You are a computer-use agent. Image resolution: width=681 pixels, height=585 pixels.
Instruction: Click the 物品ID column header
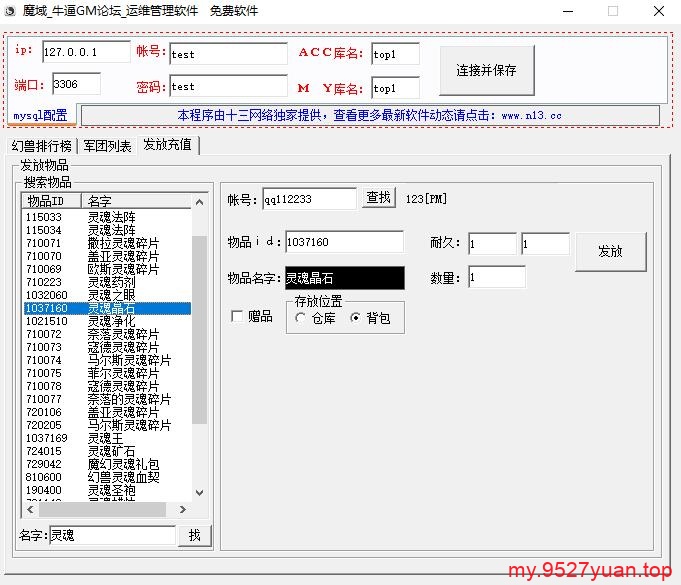click(x=52, y=201)
